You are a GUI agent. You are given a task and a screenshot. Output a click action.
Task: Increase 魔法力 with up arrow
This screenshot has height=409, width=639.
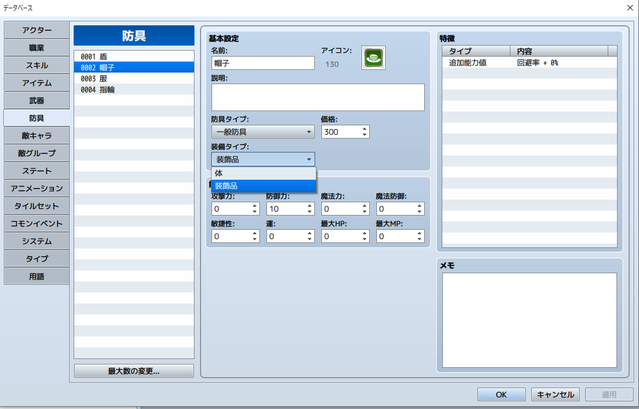pyautogui.click(x=365, y=206)
